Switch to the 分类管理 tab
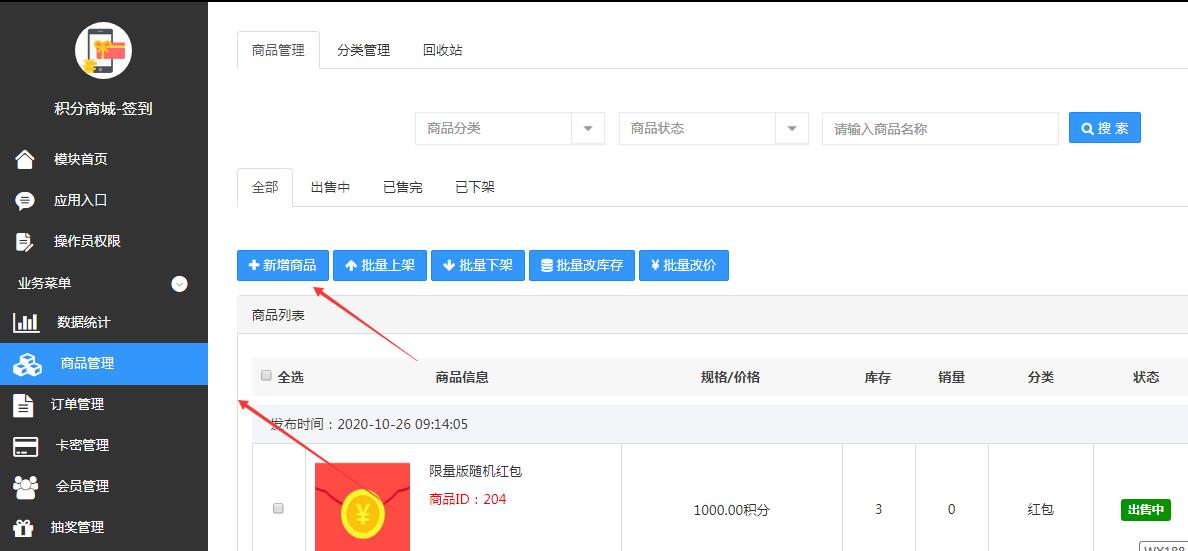Screen dimensions: 1188x551 [363, 50]
